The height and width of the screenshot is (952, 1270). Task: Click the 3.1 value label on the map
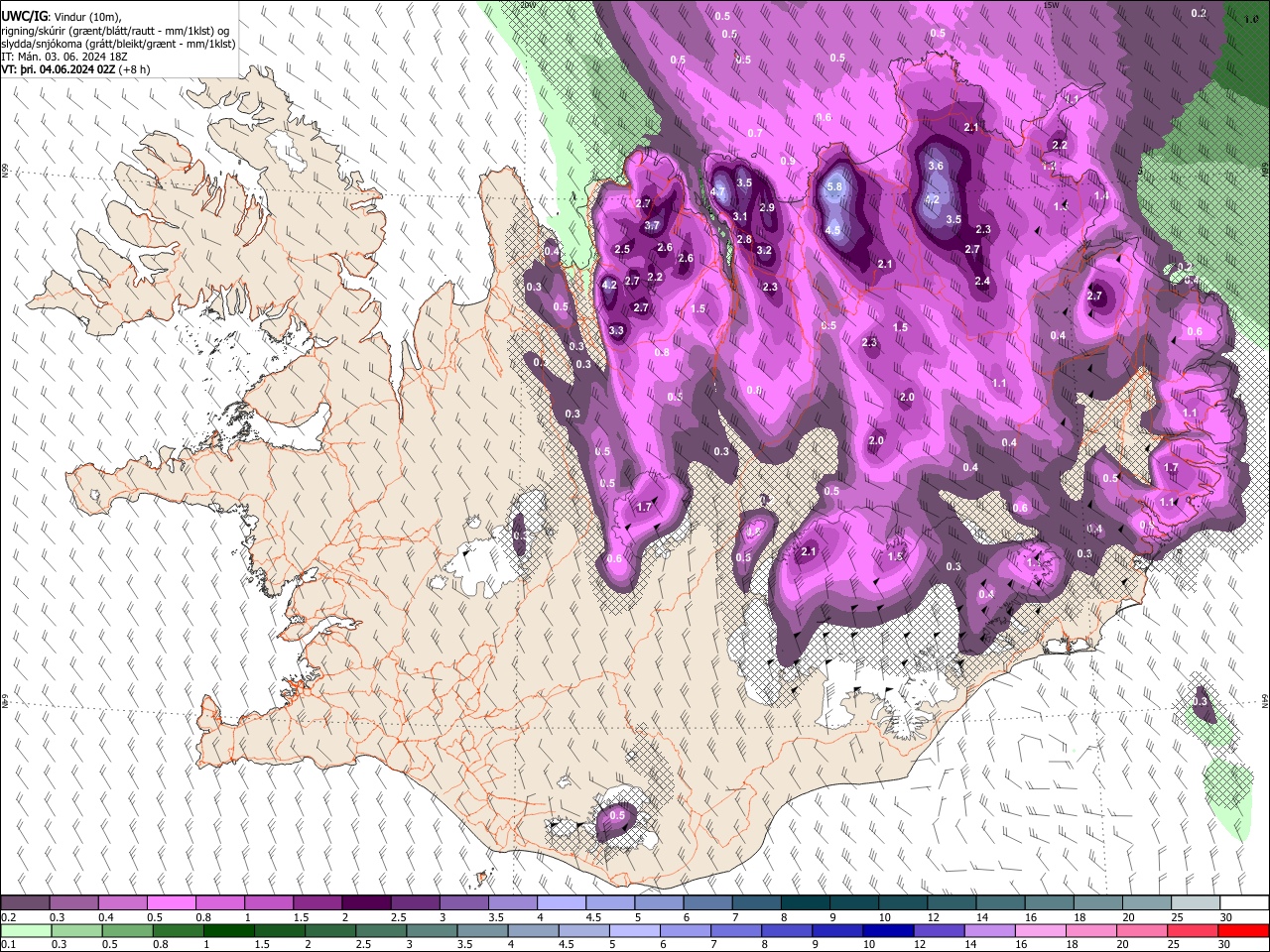pyautogui.click(x=740, y=216)
